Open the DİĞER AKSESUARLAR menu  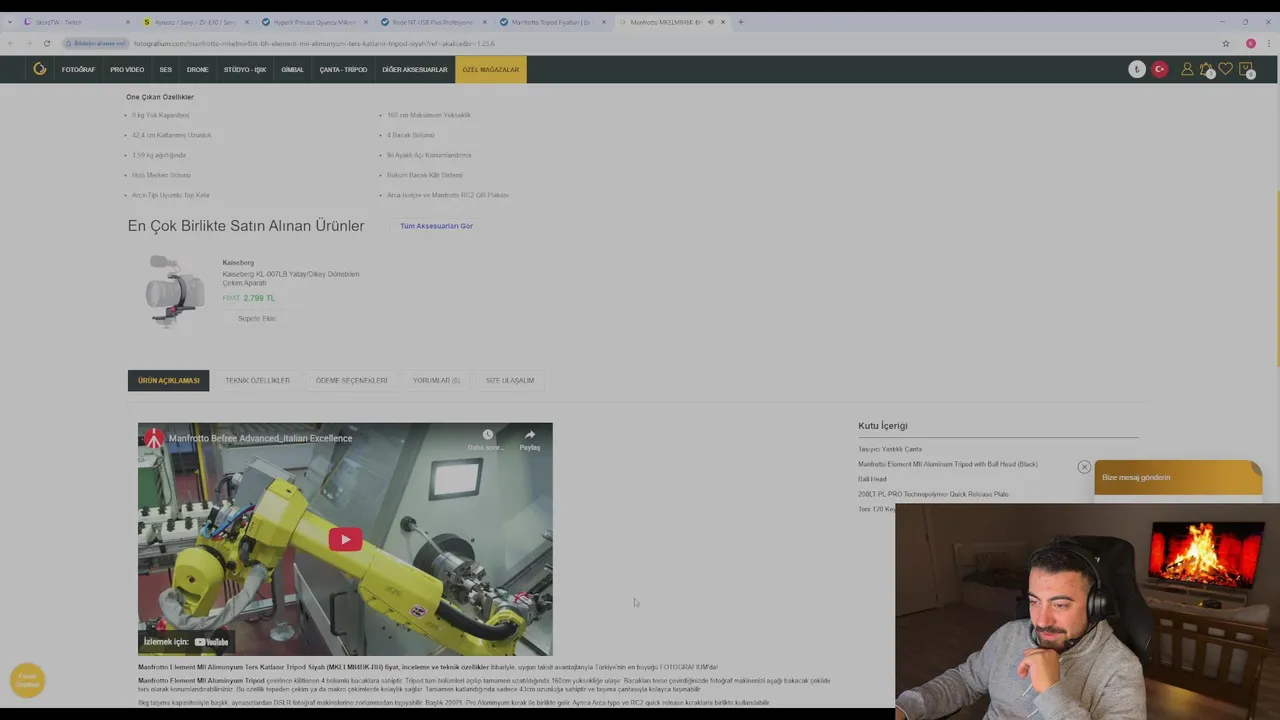(414, 70)
